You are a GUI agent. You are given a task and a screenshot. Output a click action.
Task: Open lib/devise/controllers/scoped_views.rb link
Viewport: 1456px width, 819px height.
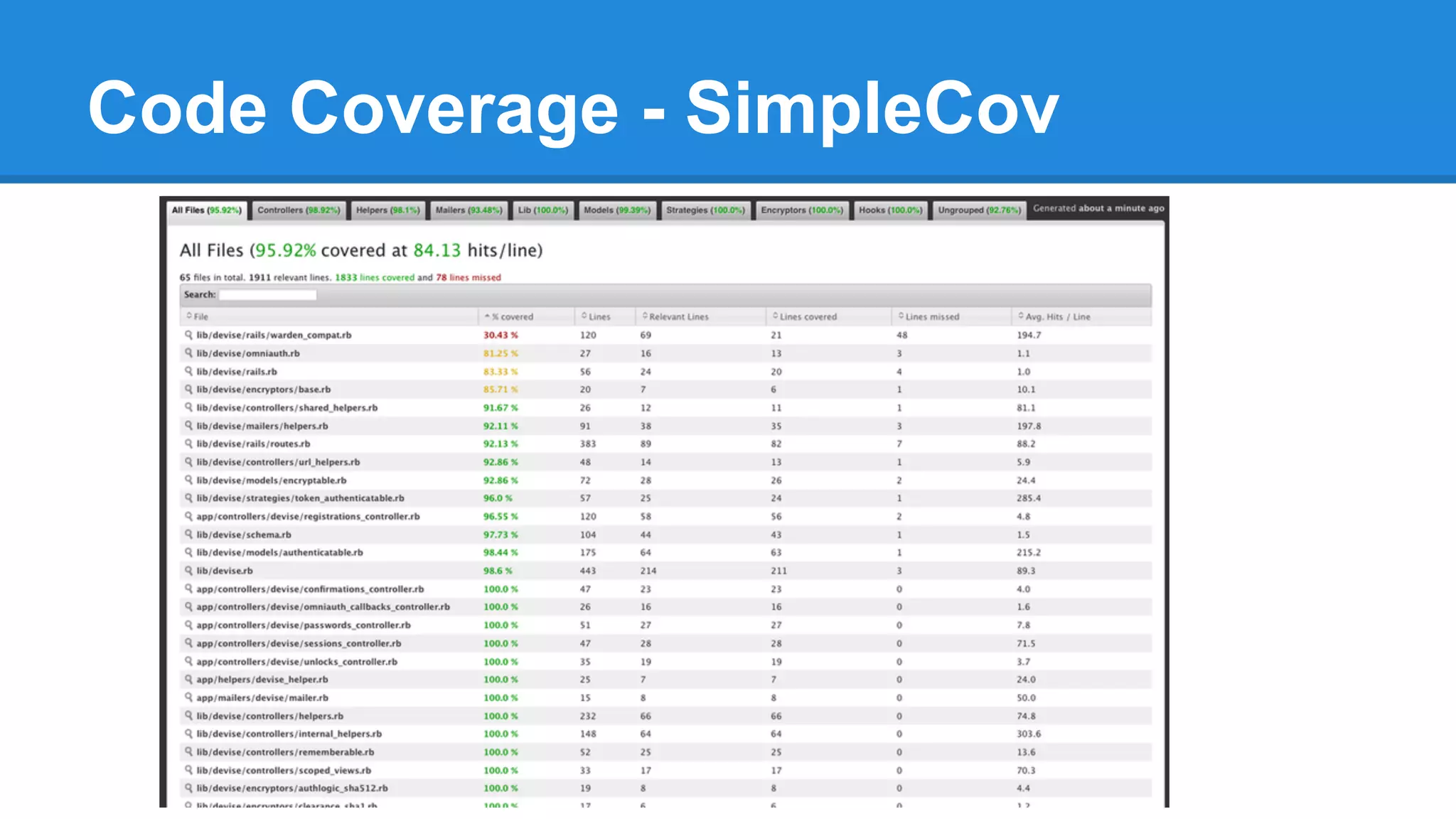pyautogui.click(x=284, y=771)
